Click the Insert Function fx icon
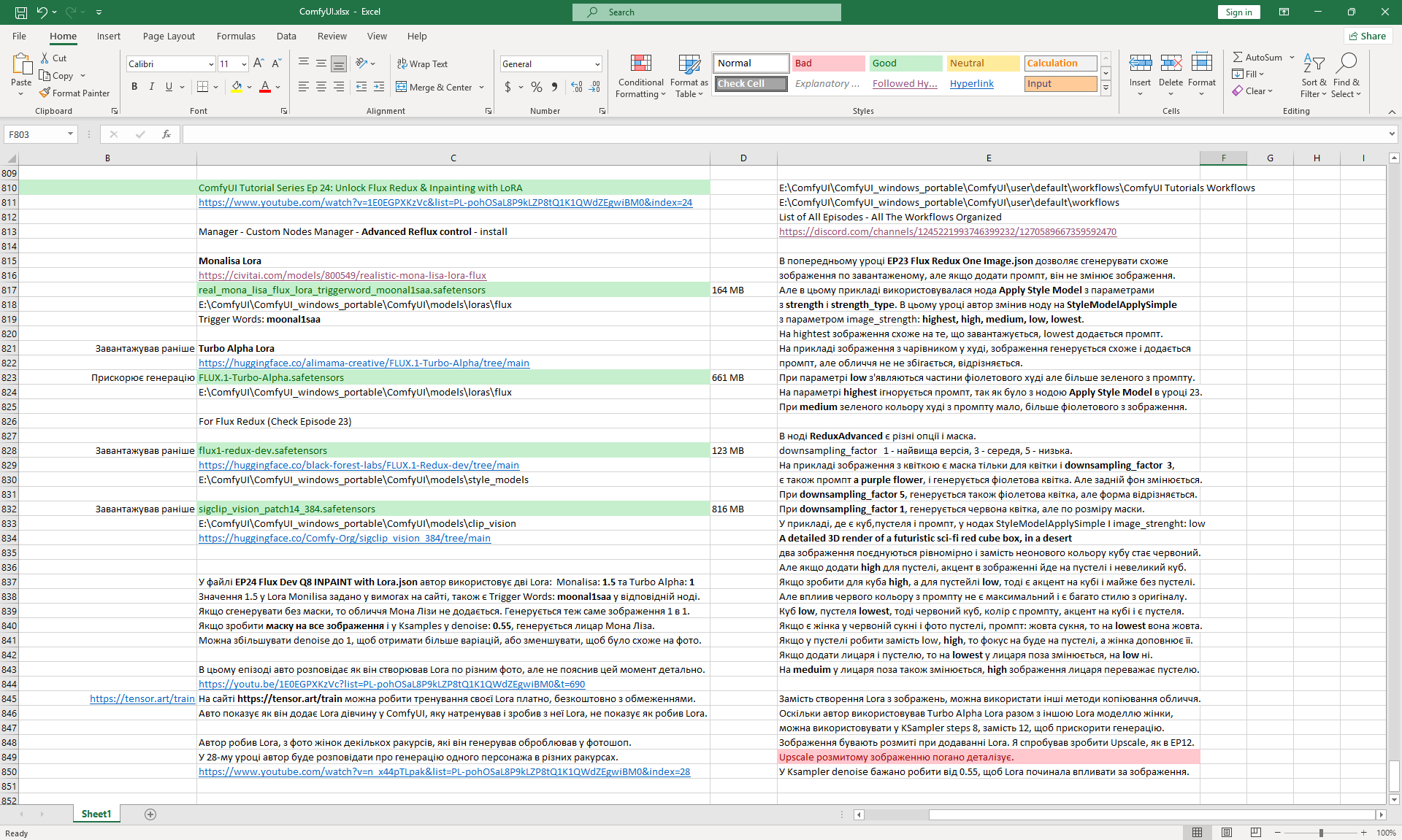The image size is (1402, 840). click(166, 134)
